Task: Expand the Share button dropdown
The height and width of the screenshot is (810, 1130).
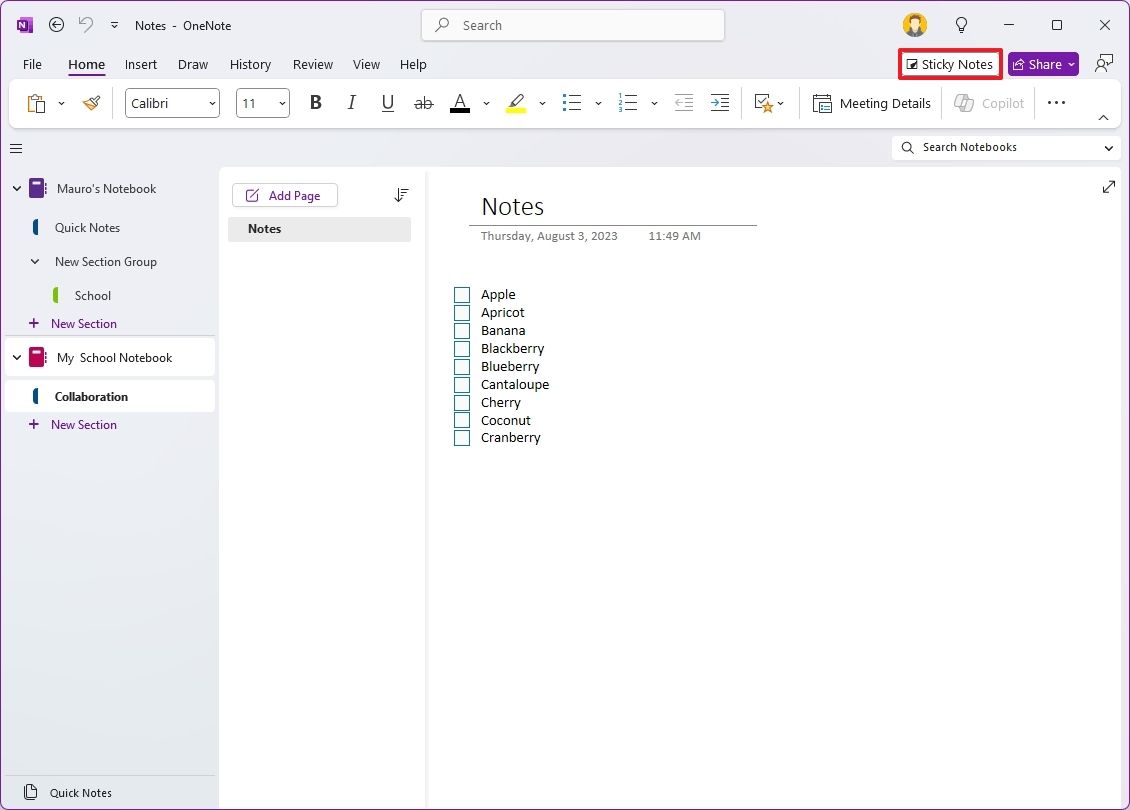Action: [x=1069, y=63]
